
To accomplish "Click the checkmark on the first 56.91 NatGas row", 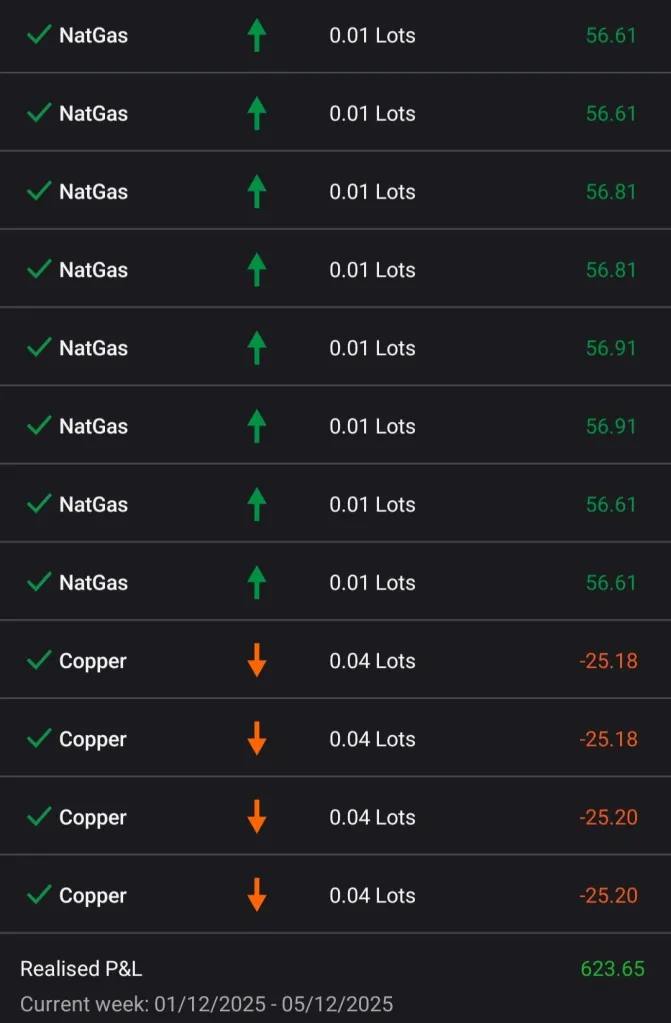I will point(39,348).
